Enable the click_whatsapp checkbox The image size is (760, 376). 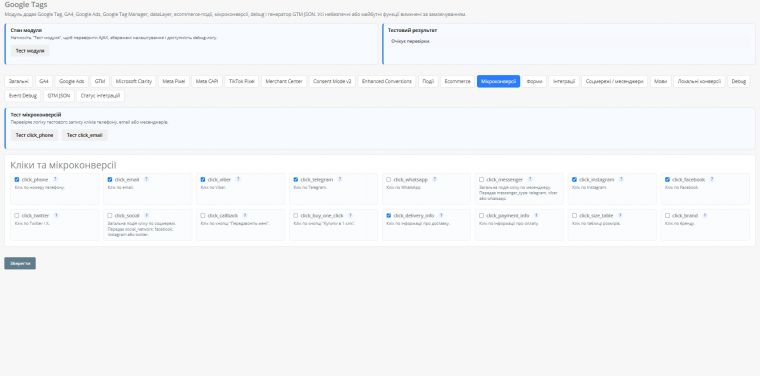[x=389, y=180]
